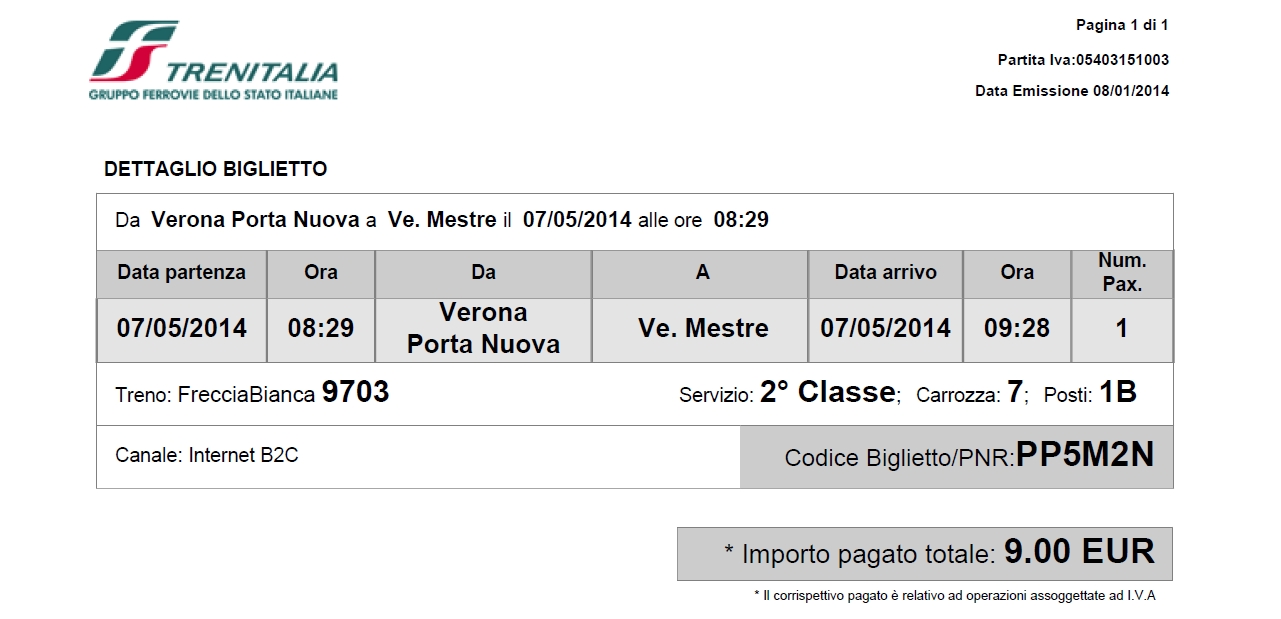The width and height of the screenshot is (1281, 619).
Task: Click the arrival time 09:28 cell
Action: click(x=1016, y=328)
